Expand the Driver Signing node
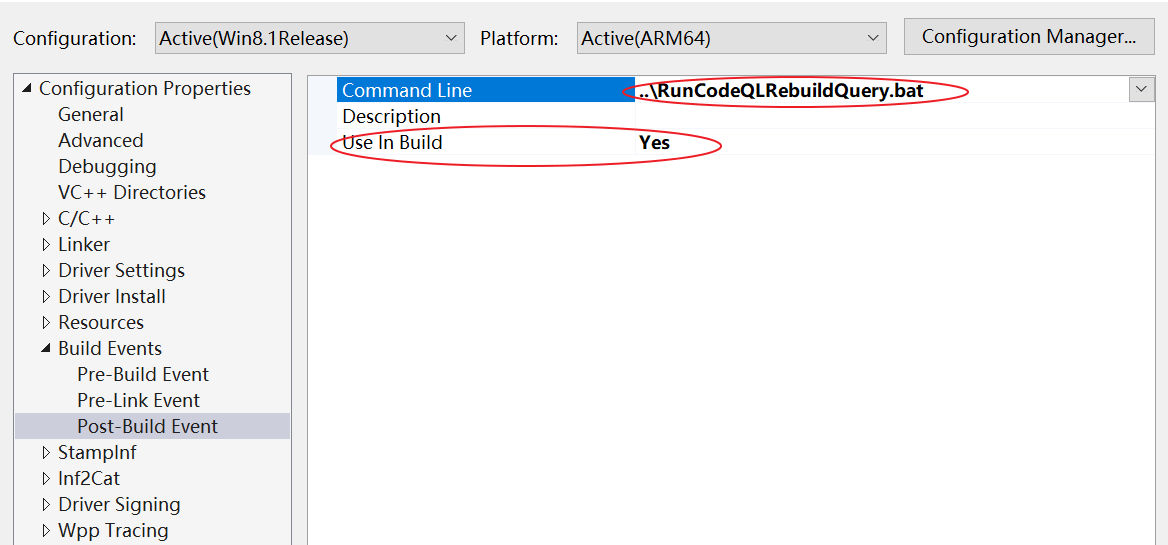 [x=46, y=505]
